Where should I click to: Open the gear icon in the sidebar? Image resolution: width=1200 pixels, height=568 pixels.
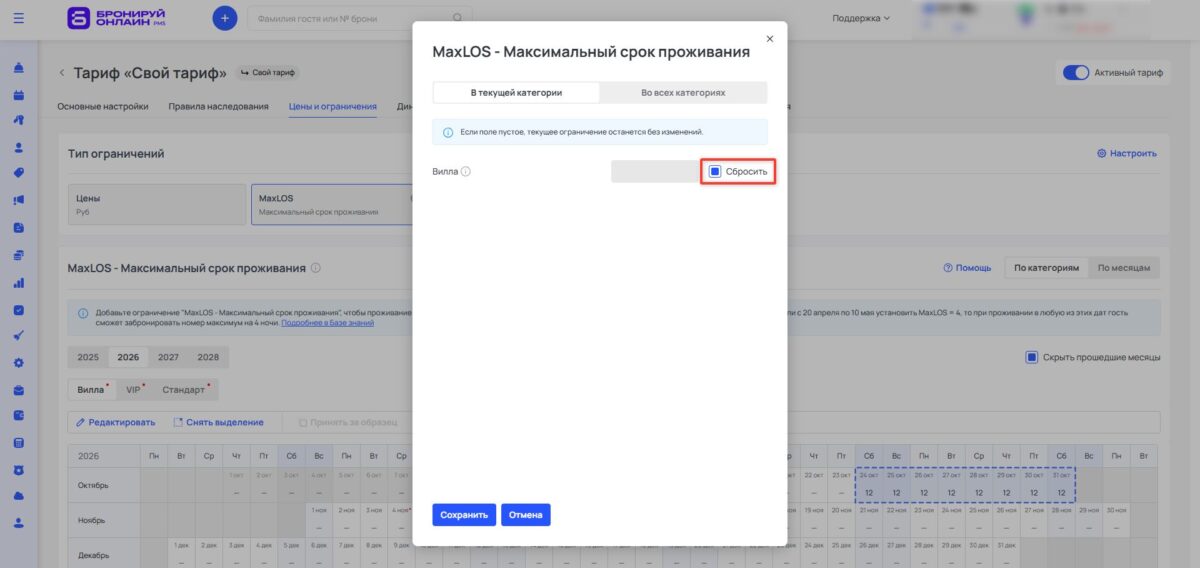tap(19, 363)
